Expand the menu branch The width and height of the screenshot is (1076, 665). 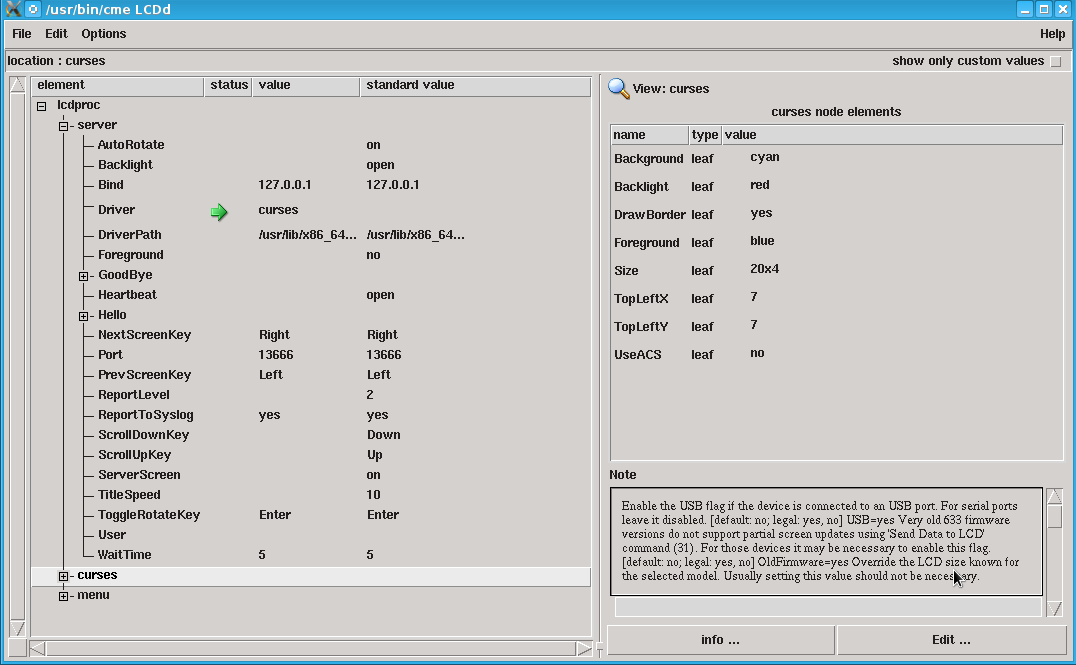click(x=64, y=595)
